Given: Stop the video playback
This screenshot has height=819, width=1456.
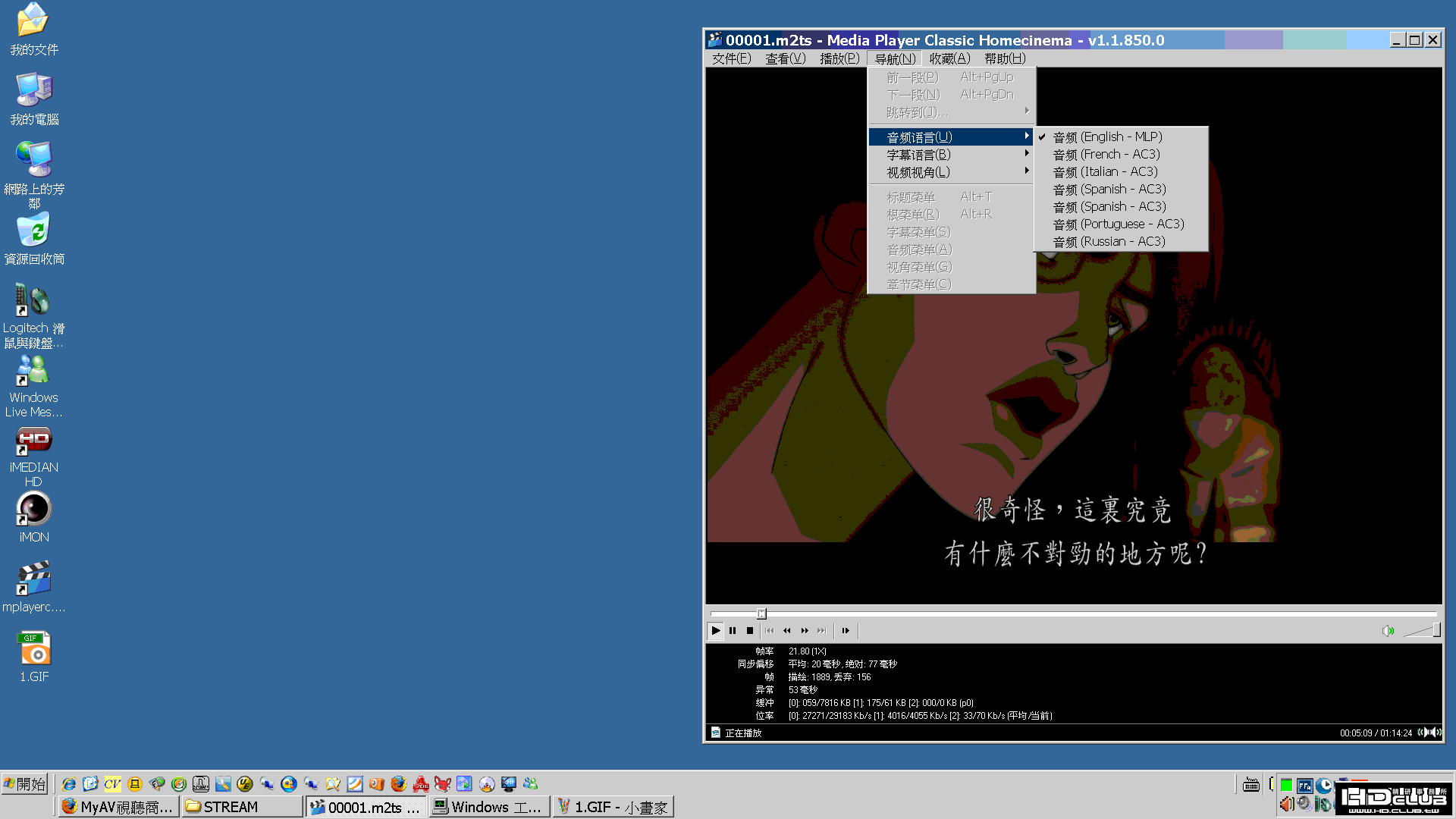Looking at the screenshot, I should 750,630.
